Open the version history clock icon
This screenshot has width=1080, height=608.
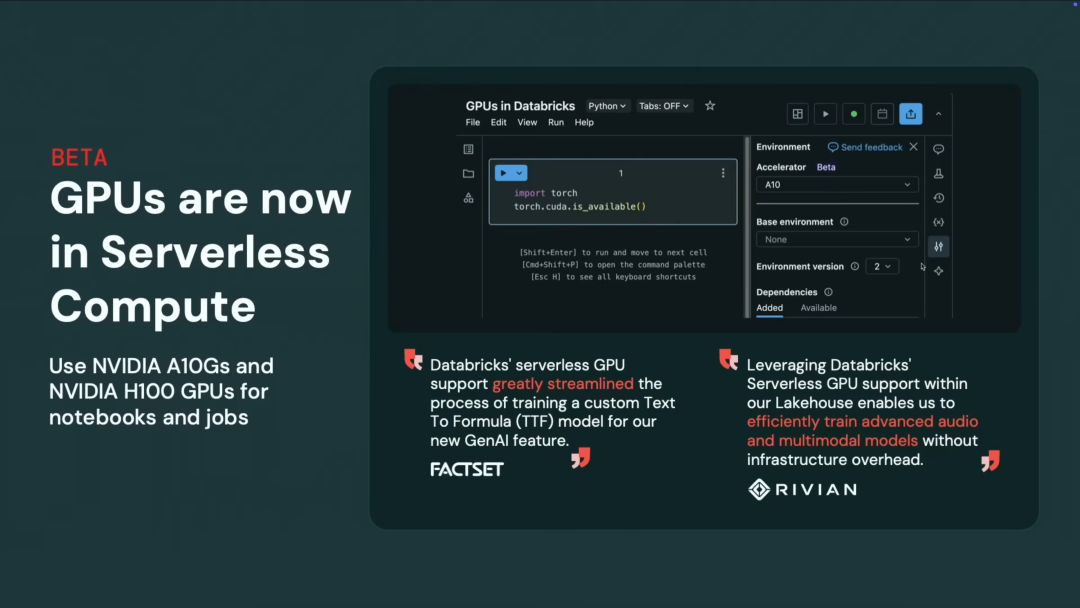tap(939, 198)
